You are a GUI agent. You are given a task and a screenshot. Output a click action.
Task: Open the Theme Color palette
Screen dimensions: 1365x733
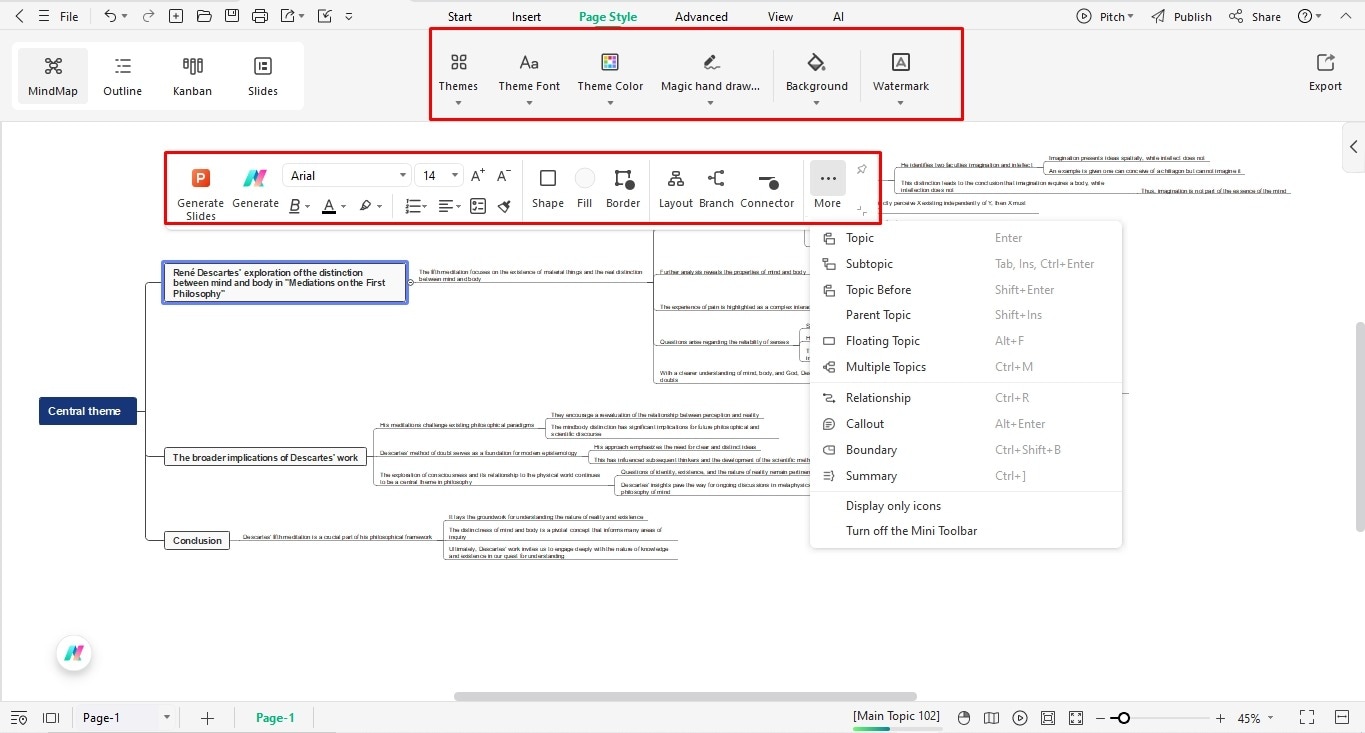tap(610, 78)
